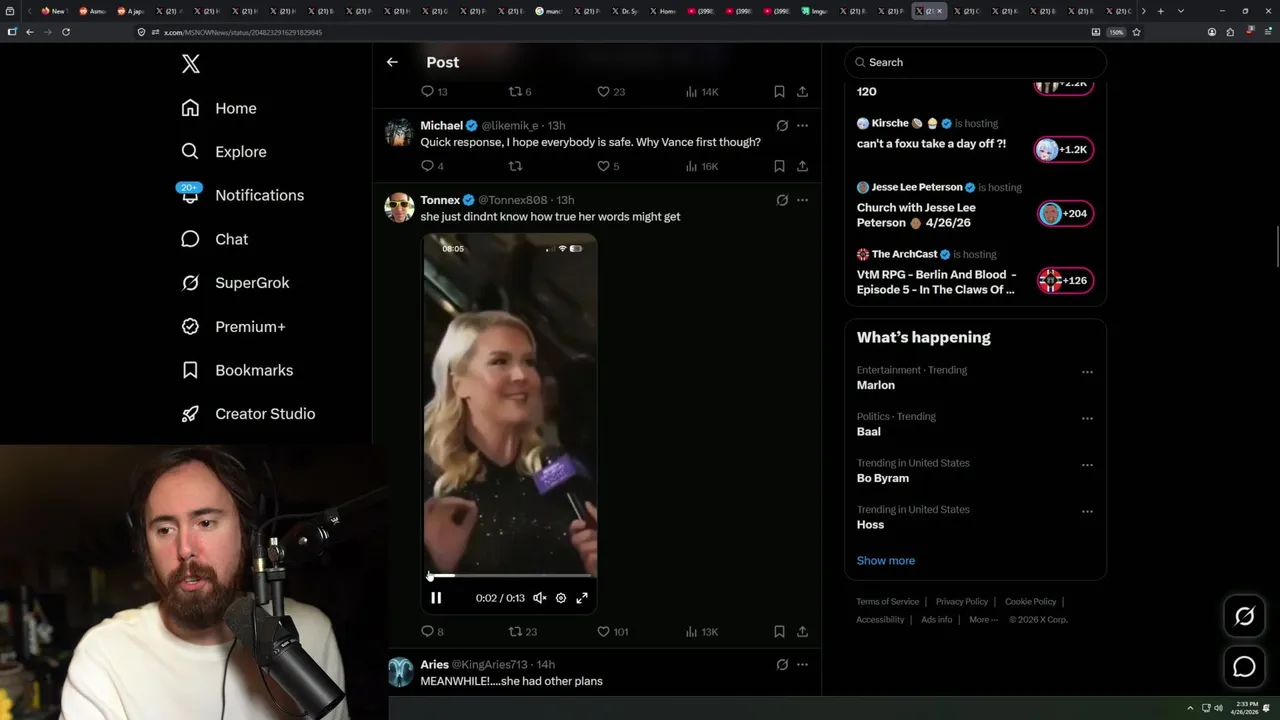Reply to Tonnex's post (8 replies)

click(x=432, y=632)
